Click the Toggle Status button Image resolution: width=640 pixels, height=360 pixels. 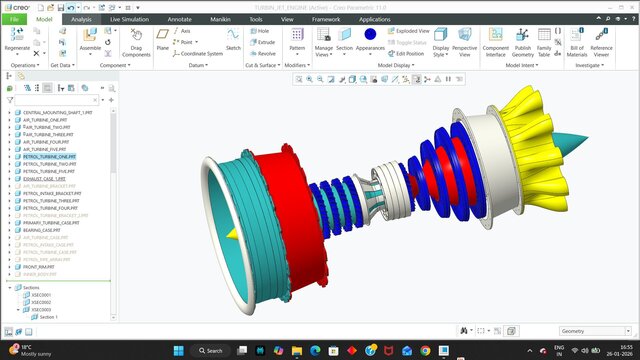click(407, 42)
